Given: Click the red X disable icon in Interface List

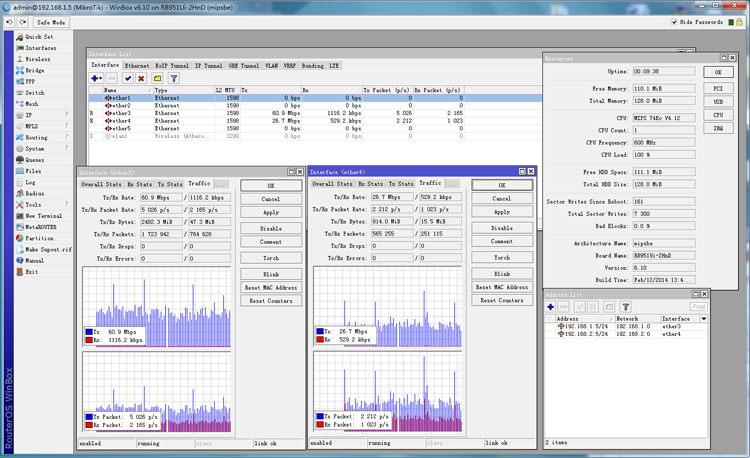Looking at the screenshot, I should [x=142, y=78].
